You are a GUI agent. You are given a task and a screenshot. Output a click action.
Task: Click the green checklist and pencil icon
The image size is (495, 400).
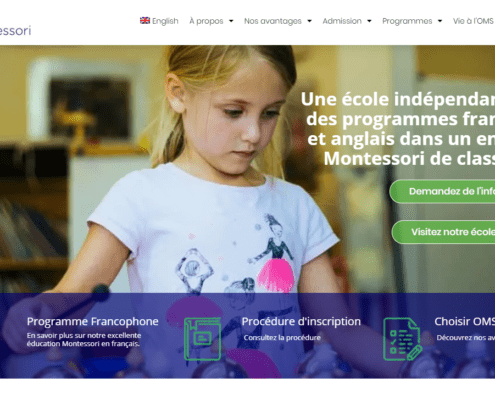(x=402, y=339)
